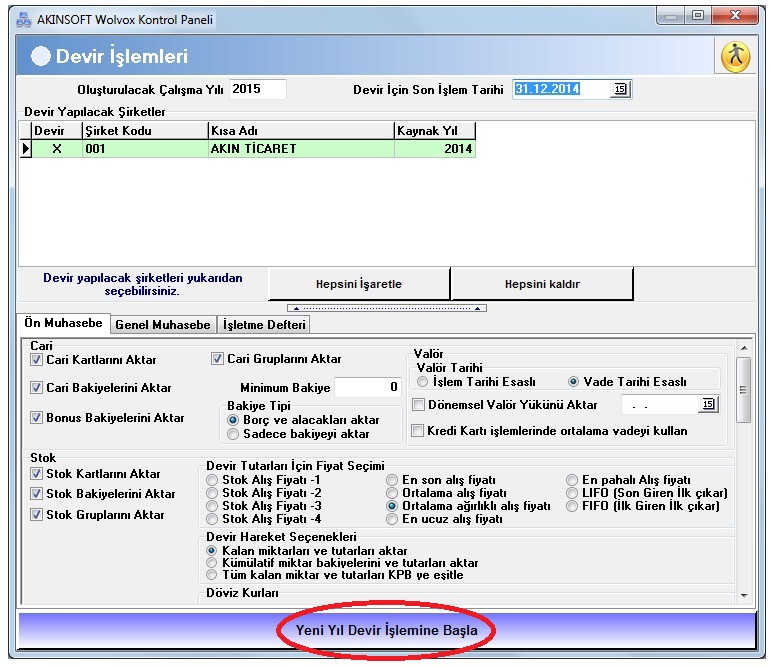The image size is (780, 668).
Task: Click the Kısa Adı column header
Action: [x=301, y=131]
